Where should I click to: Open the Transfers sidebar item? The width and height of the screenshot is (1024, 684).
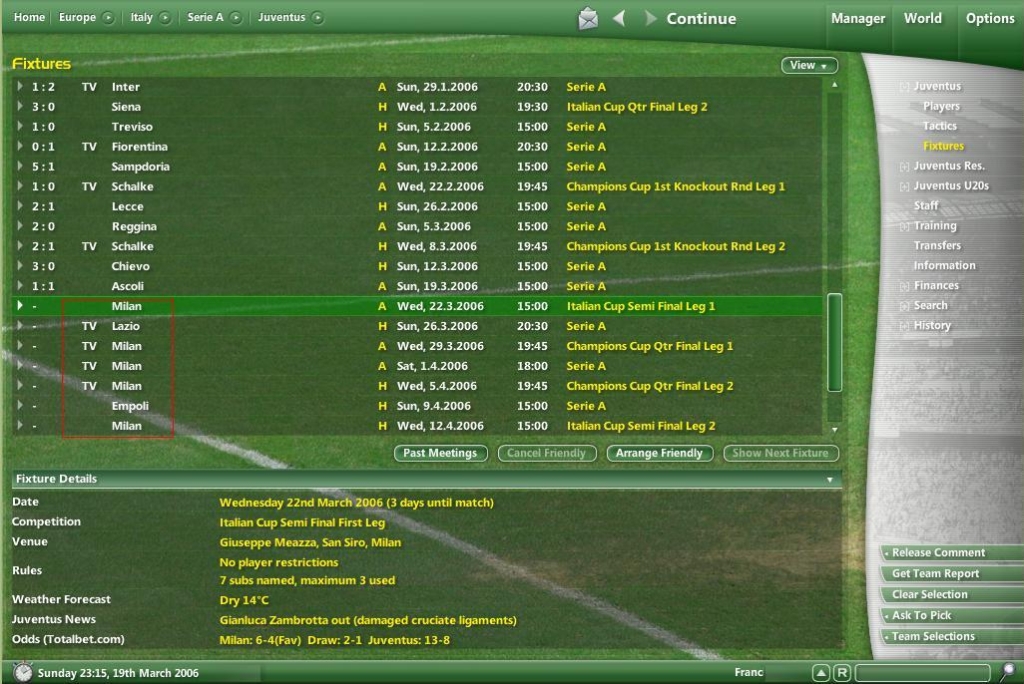937,245
